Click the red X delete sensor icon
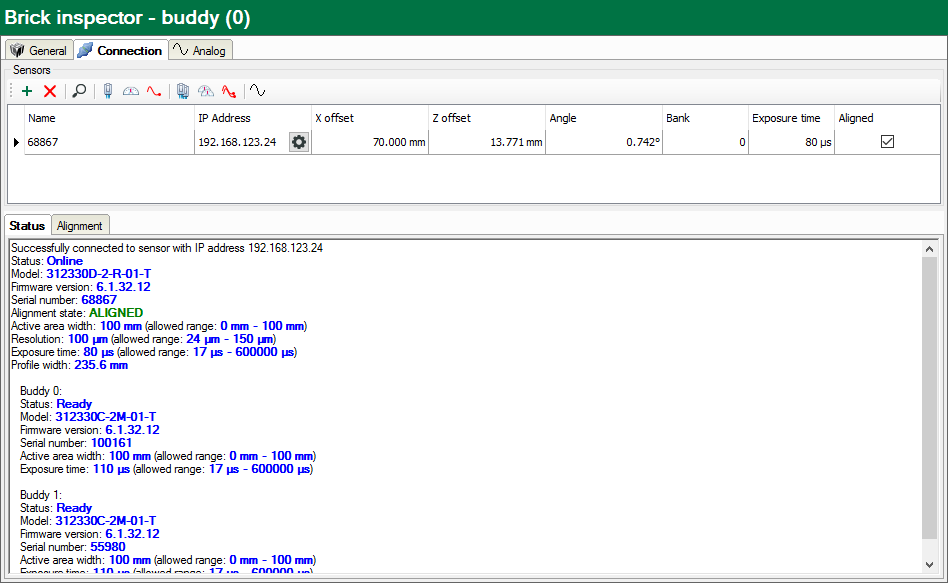The image size is (948, 583). click(x=50, y=91)
